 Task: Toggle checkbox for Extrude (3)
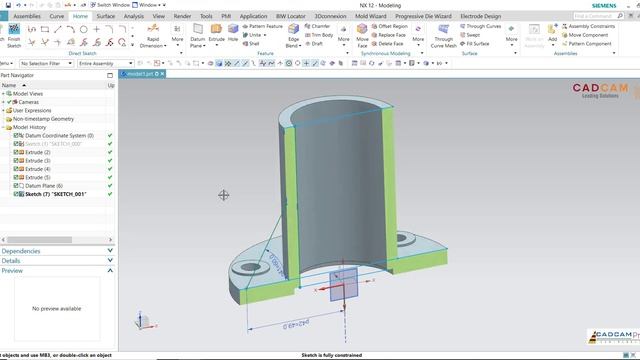[16, 161]
